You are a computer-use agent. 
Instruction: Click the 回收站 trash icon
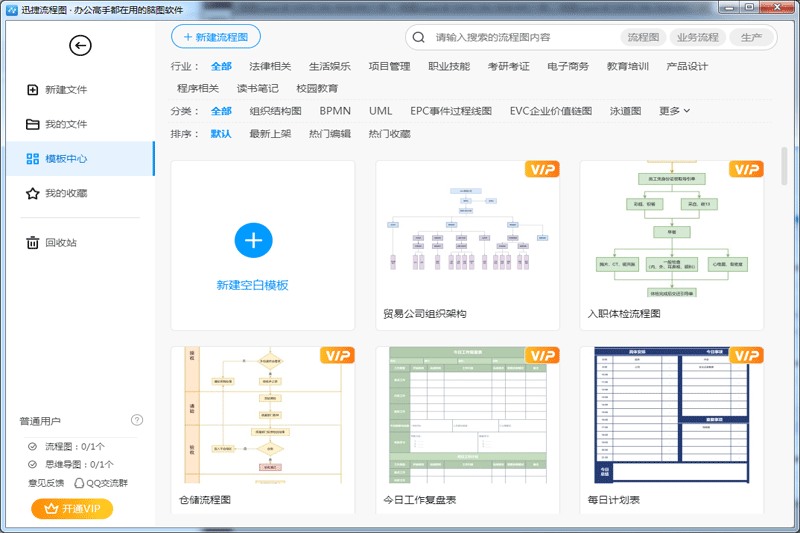32,242
